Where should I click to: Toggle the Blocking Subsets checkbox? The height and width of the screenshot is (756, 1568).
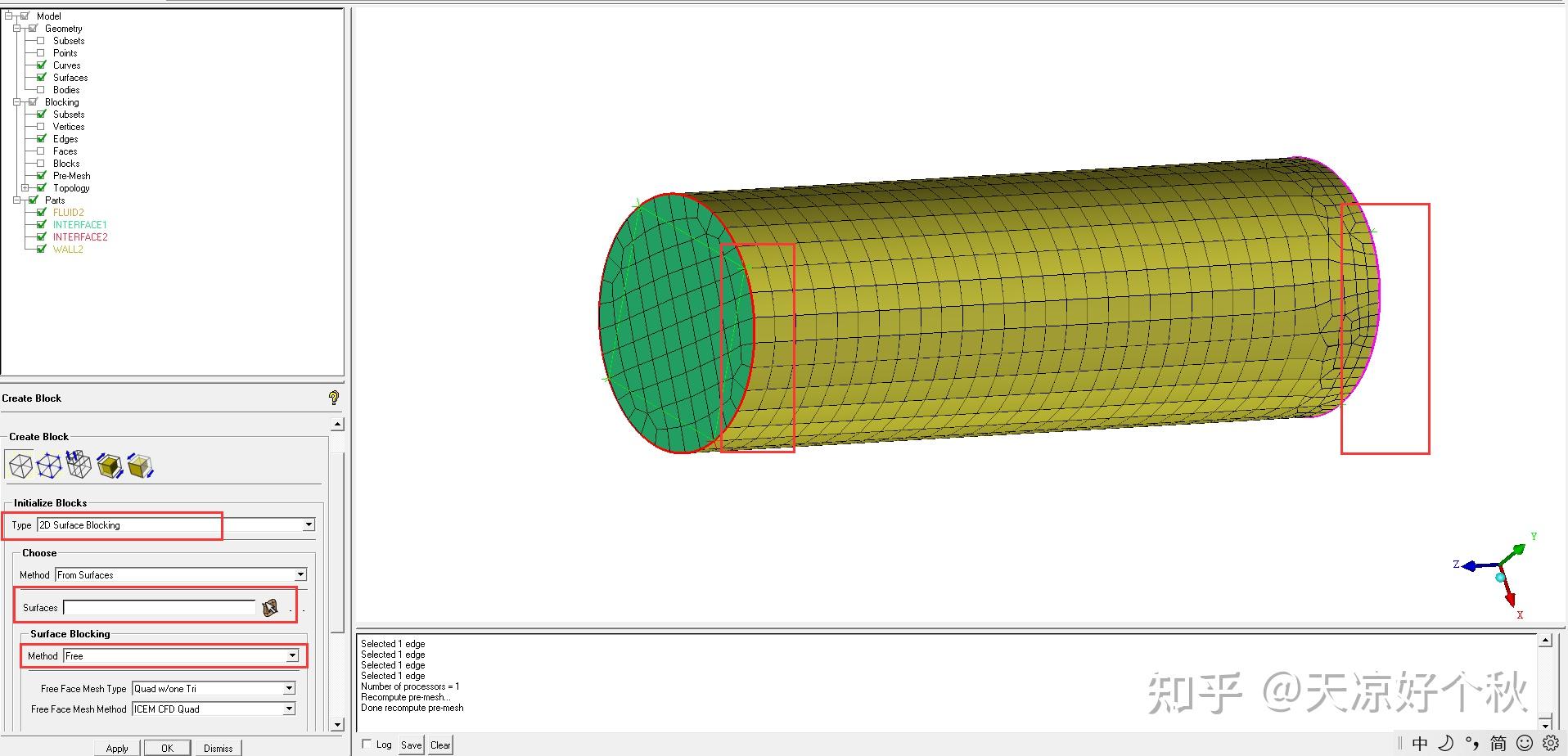(x=41, y=115)
